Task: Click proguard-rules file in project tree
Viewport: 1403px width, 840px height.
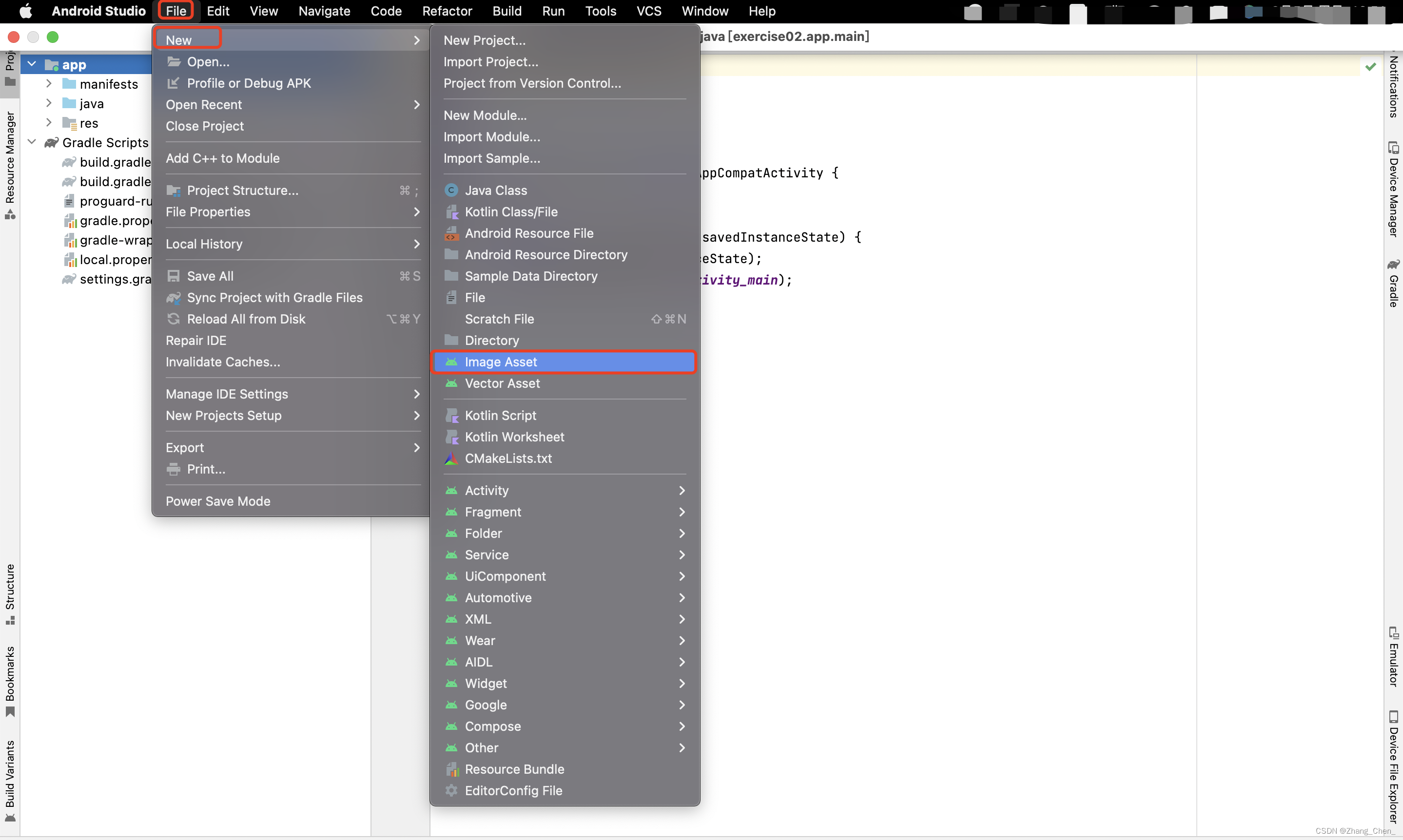Action: (x=107, y=201)
